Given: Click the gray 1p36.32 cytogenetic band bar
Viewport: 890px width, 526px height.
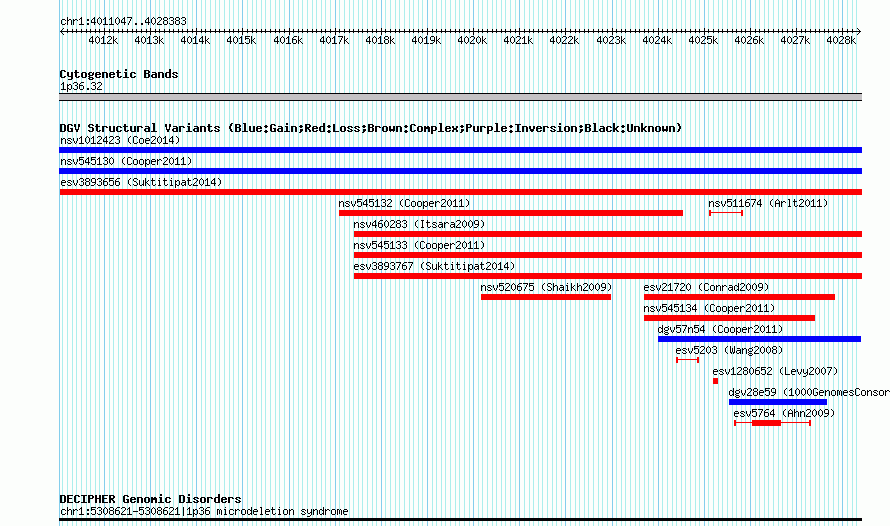Looking at the screenshot, I should click(460, 97).
